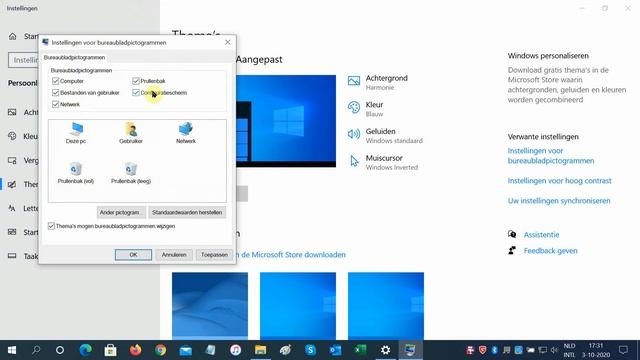This screenshot has width=640, height=360.
Task: Open File Explorer from taskbar
Action: click(x=260, y=350)
